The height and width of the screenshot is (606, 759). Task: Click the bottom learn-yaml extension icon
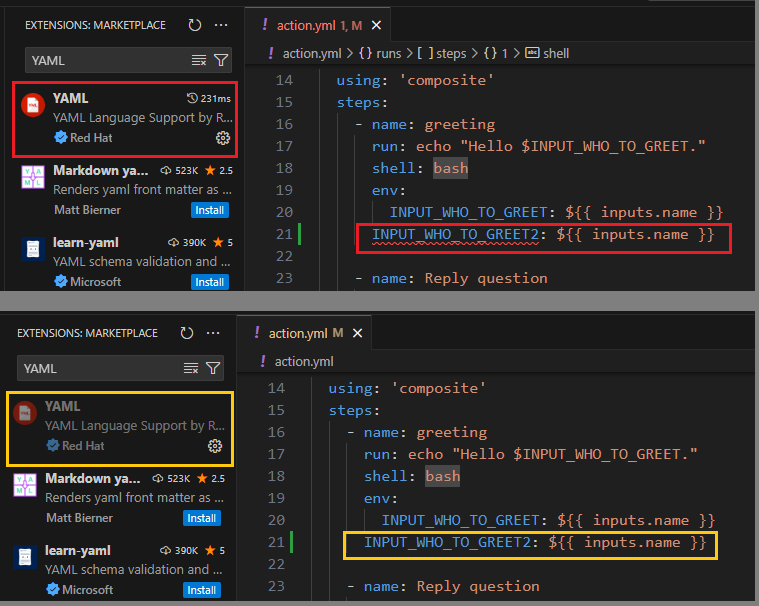pos(25,557)
